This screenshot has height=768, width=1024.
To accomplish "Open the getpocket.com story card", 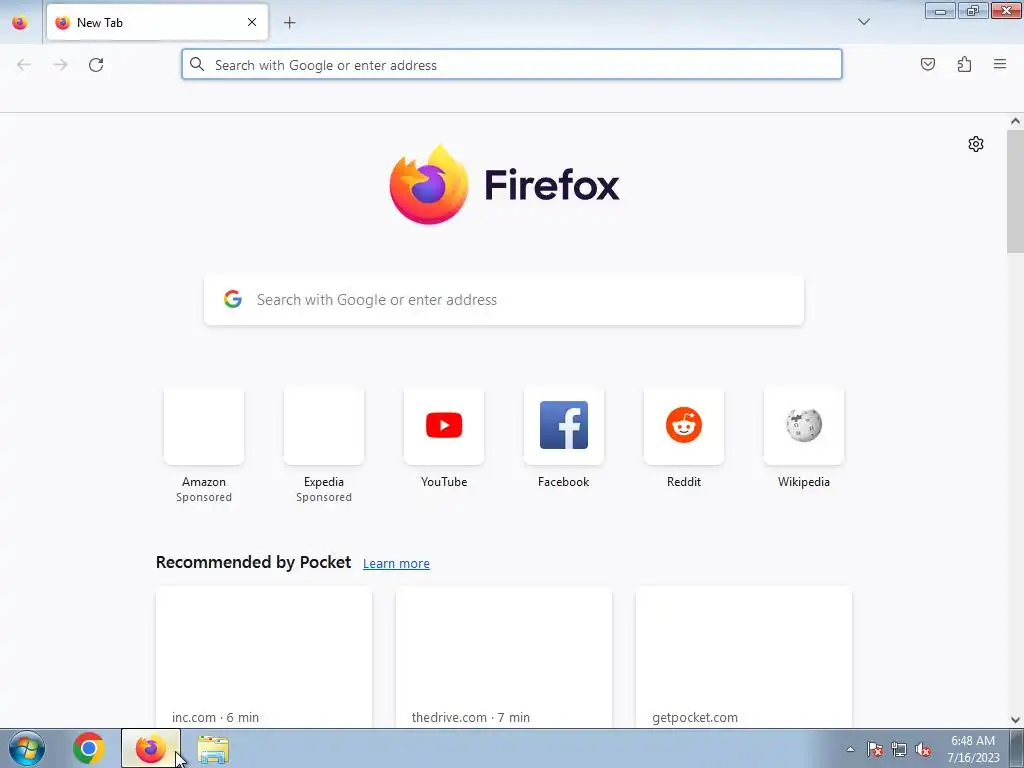I will tap(744, 657).
